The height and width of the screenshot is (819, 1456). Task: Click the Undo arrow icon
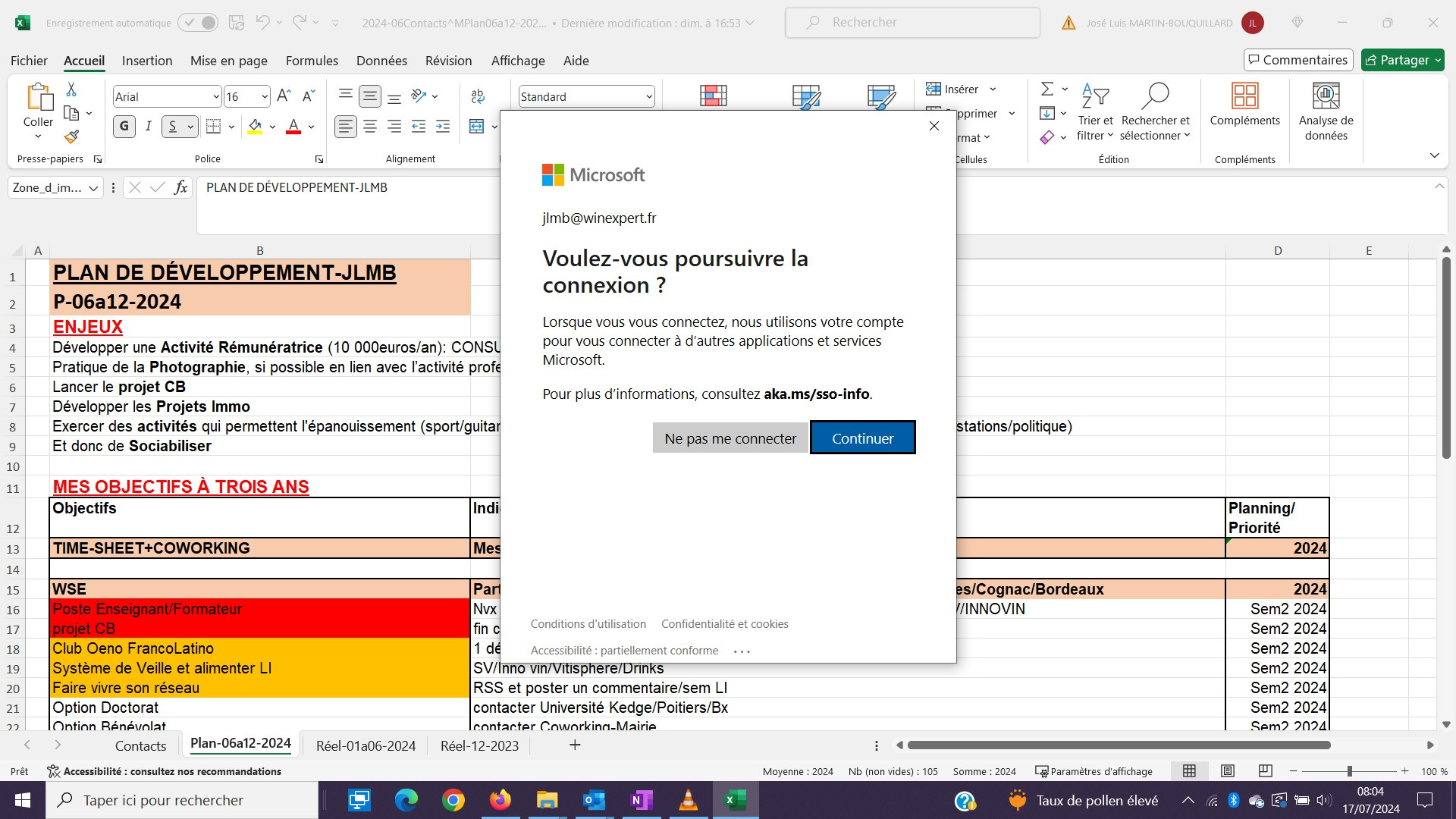pyautogui.click(x=262, y=23)
